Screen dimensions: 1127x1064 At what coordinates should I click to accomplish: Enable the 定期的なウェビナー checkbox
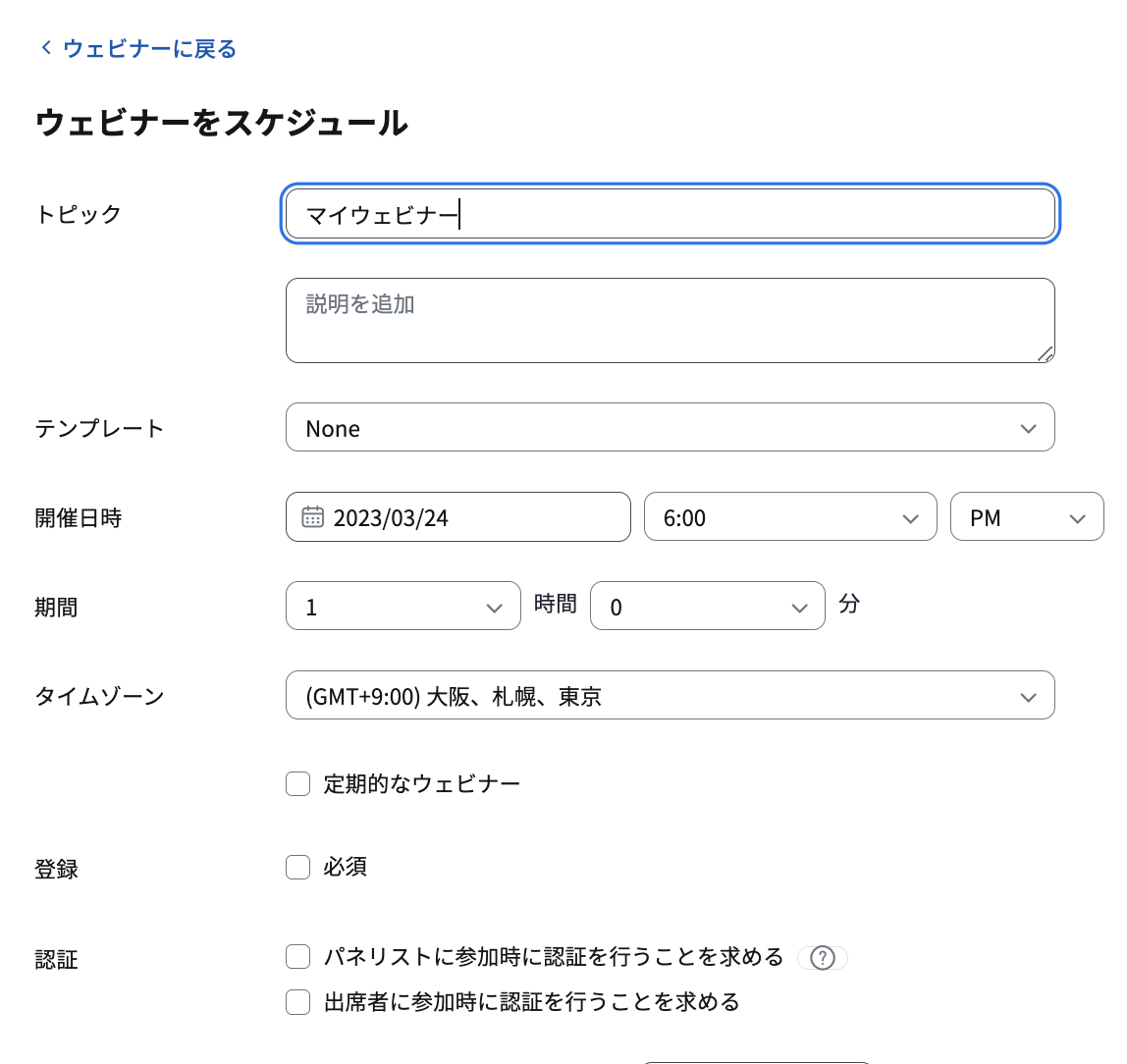(297, 784)
